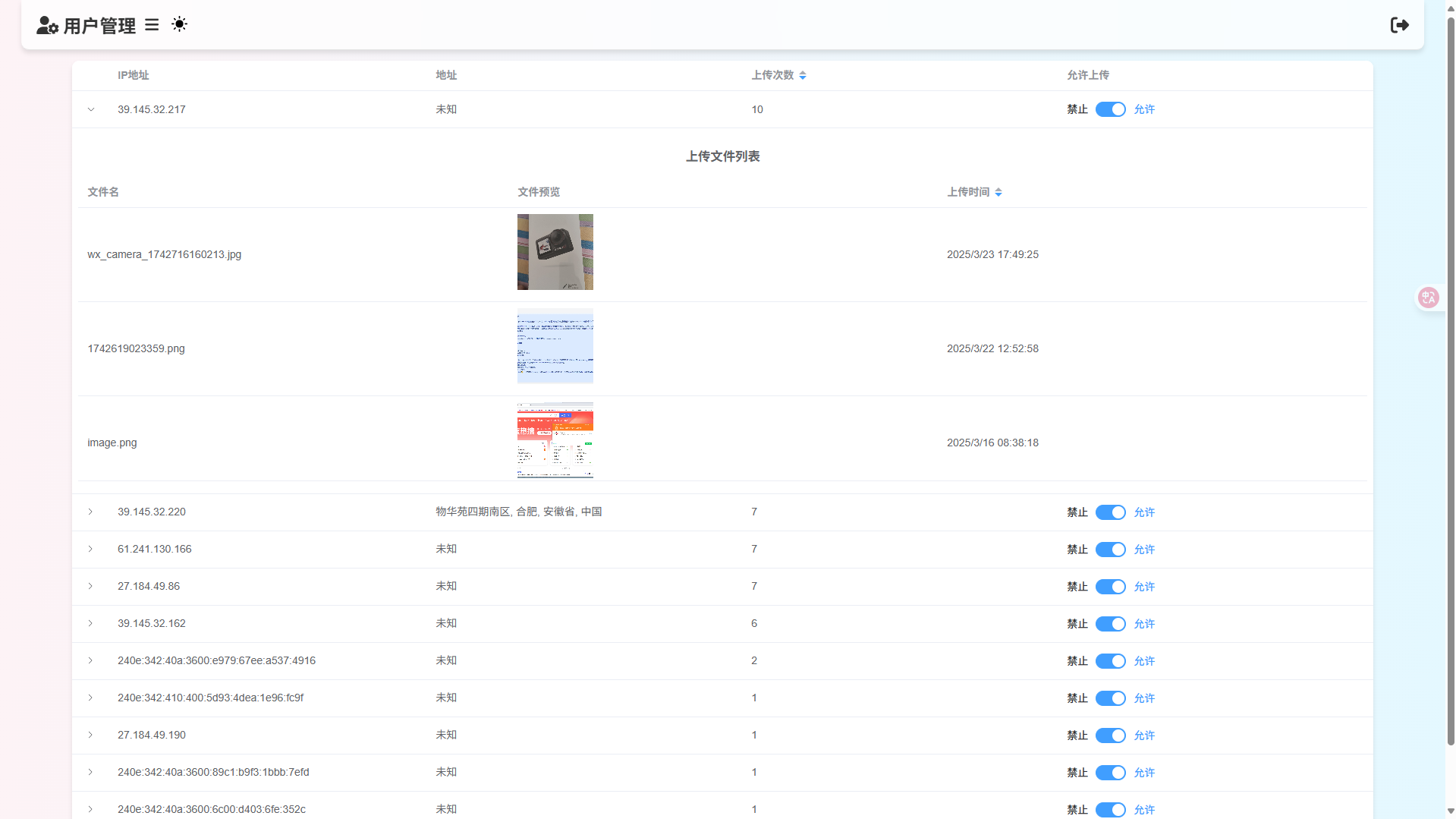This screenshot has height=819, width=1456.
Task: Select file name 1742619023359.png
Action: tap(136, 348)
